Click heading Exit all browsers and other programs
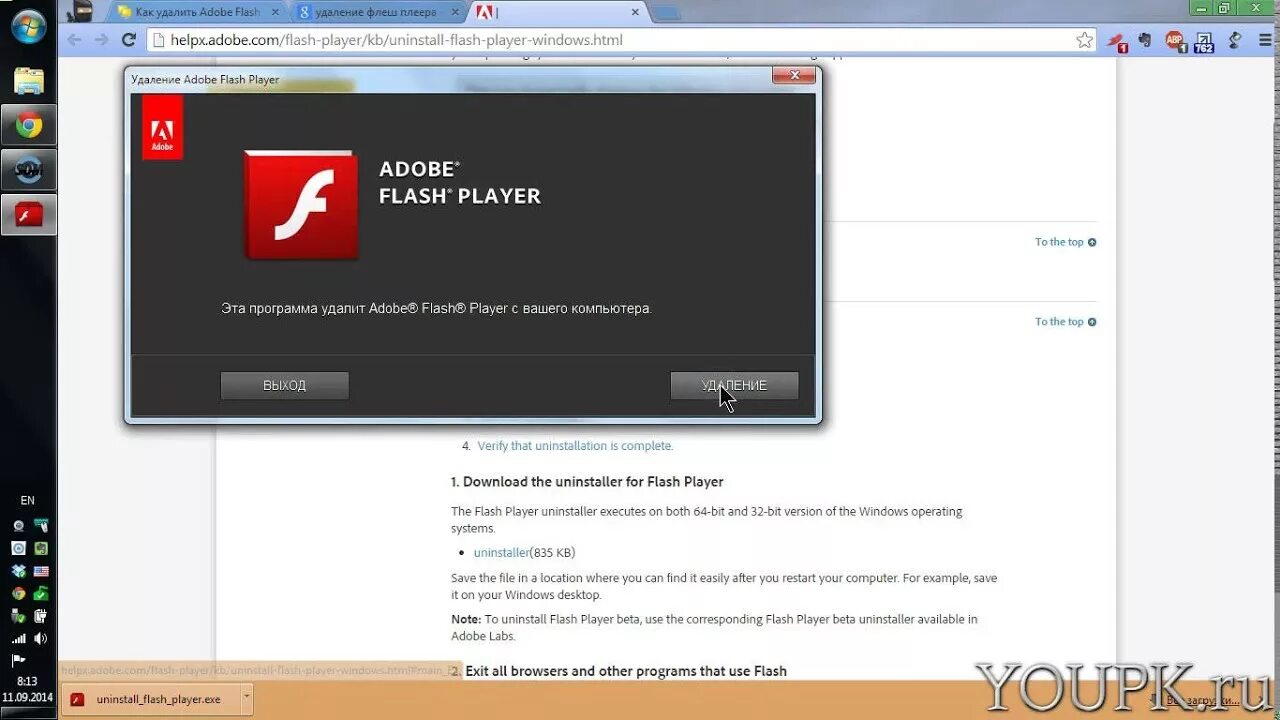The image size is (1280, 720). (x=619, y=671)
